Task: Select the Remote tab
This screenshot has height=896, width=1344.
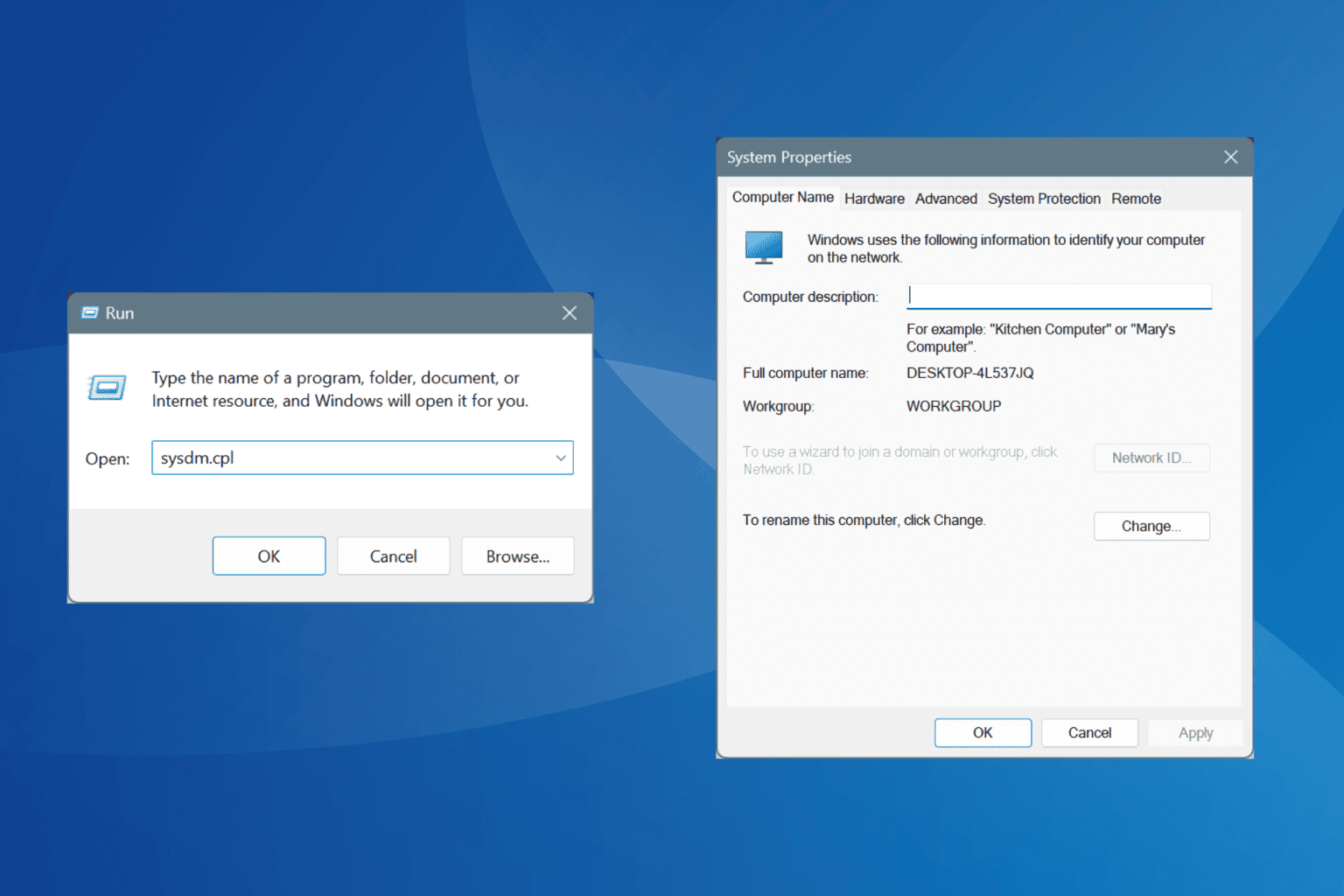Action: (1136, 199)
